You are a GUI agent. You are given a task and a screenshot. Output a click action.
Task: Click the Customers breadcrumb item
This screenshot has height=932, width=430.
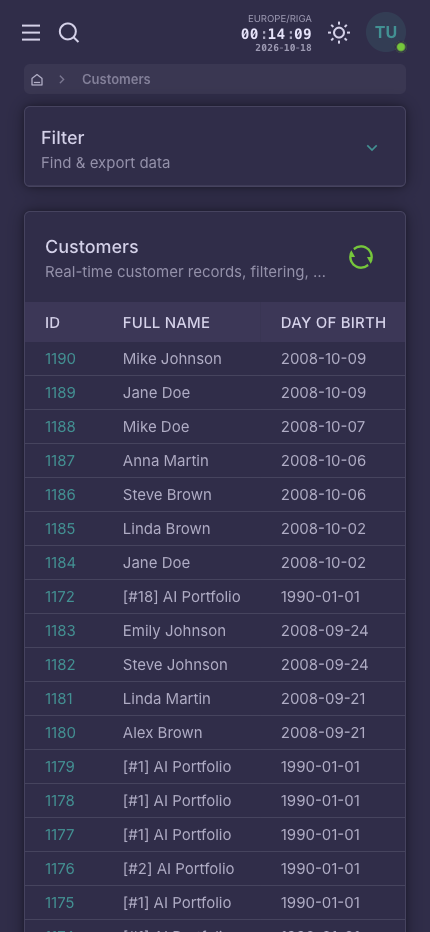[116, 80]
